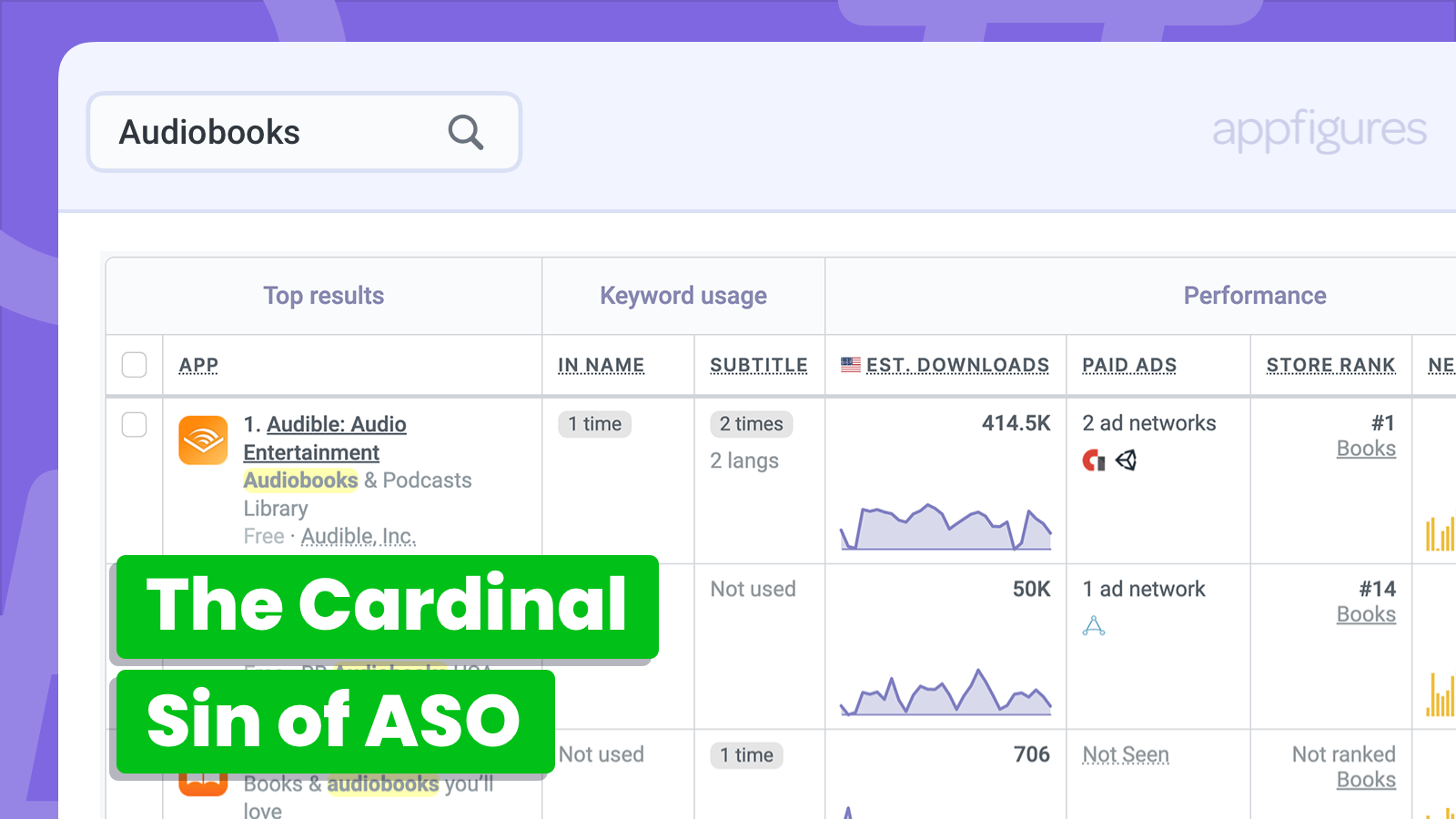
Task: Click the US flag icon beside Est. Downloads
Action: 851,365
